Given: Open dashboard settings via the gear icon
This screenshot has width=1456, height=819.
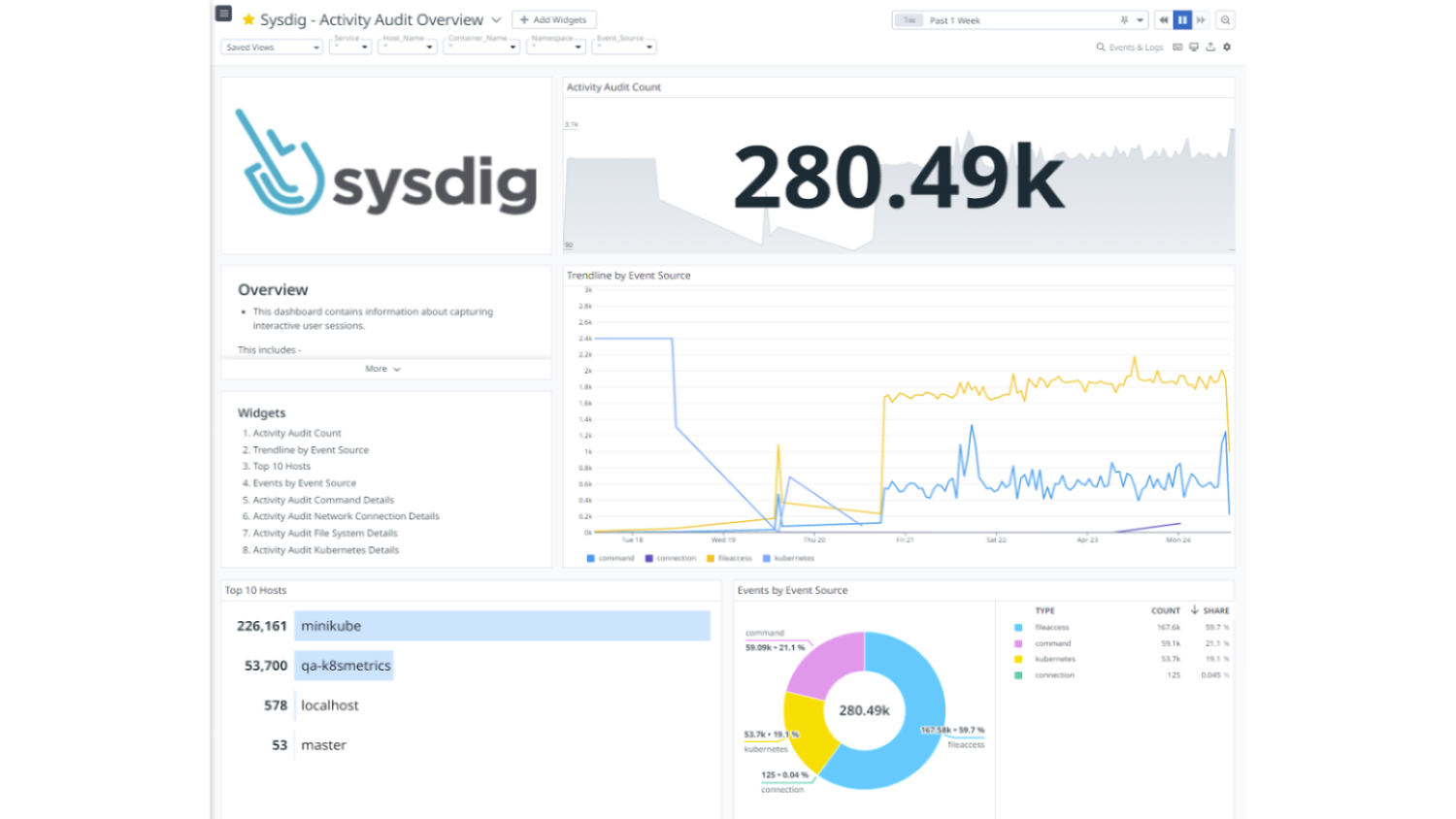Looking at the screenshot, I should [x=1228, y=47].
